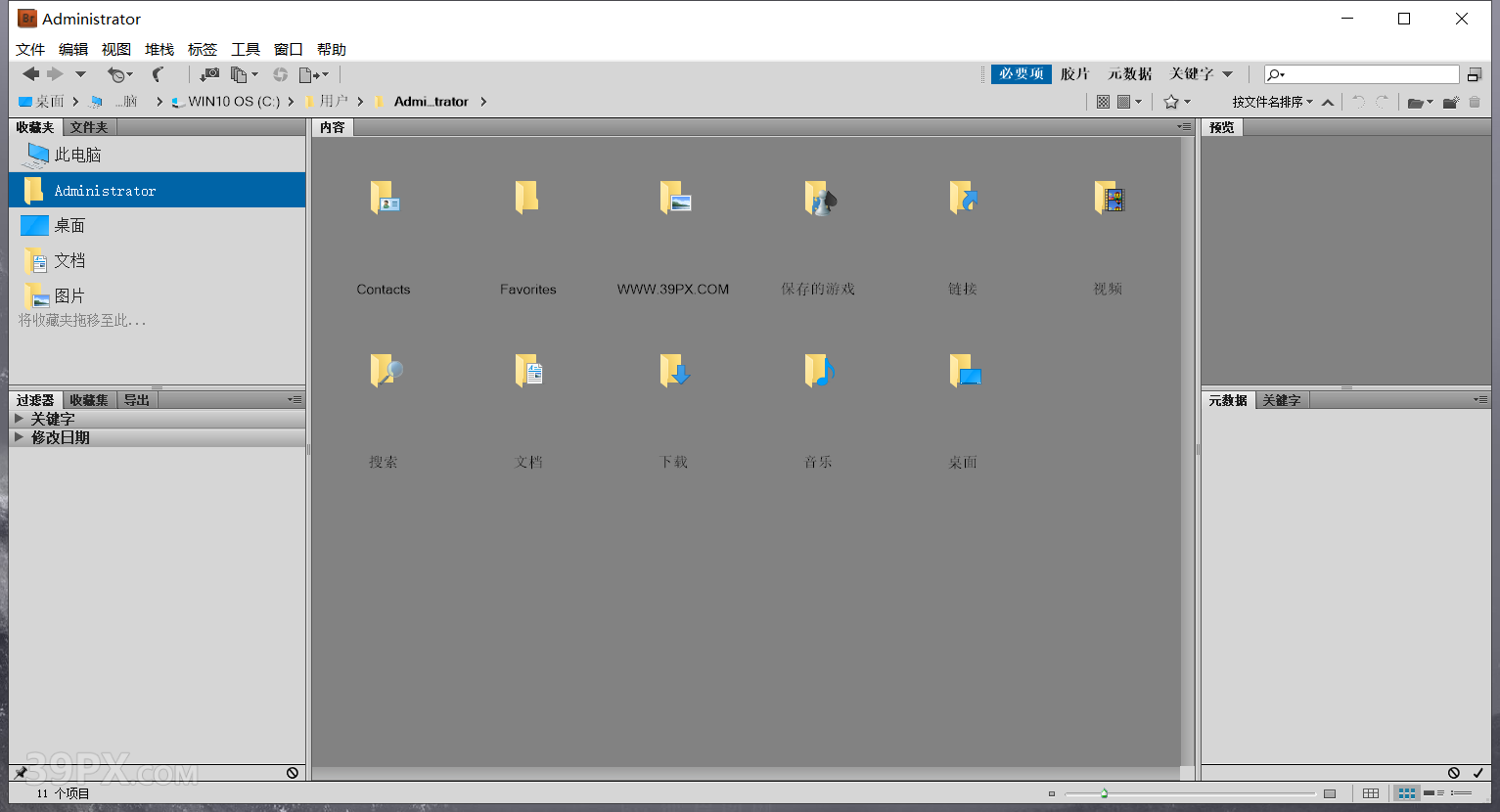The image size is (1500, 812).
Task: Adjust the thumbnail size slider
Action: coord(1104,793)
